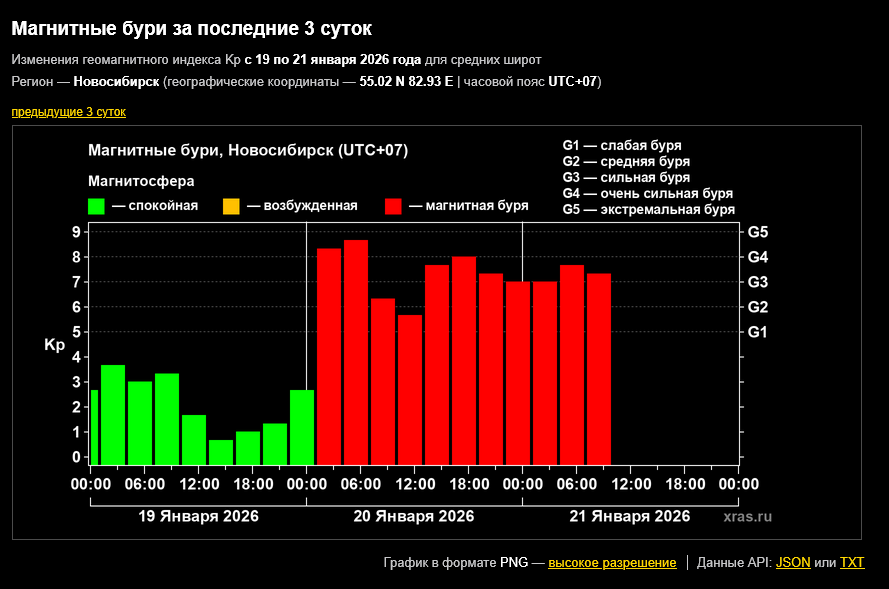The image size is (889, 589).
Task: Select the 'G1' label on right axis
Action: (x=758, y=332)
